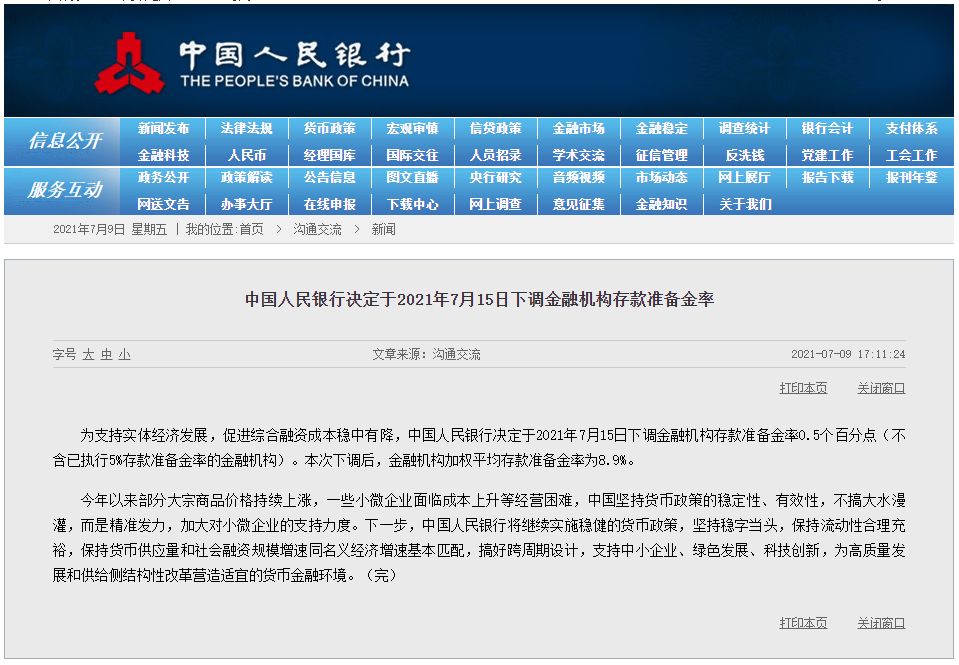Open 网送文告 page
The width and height of the screenshot is (959, 665).
[163, 204]
